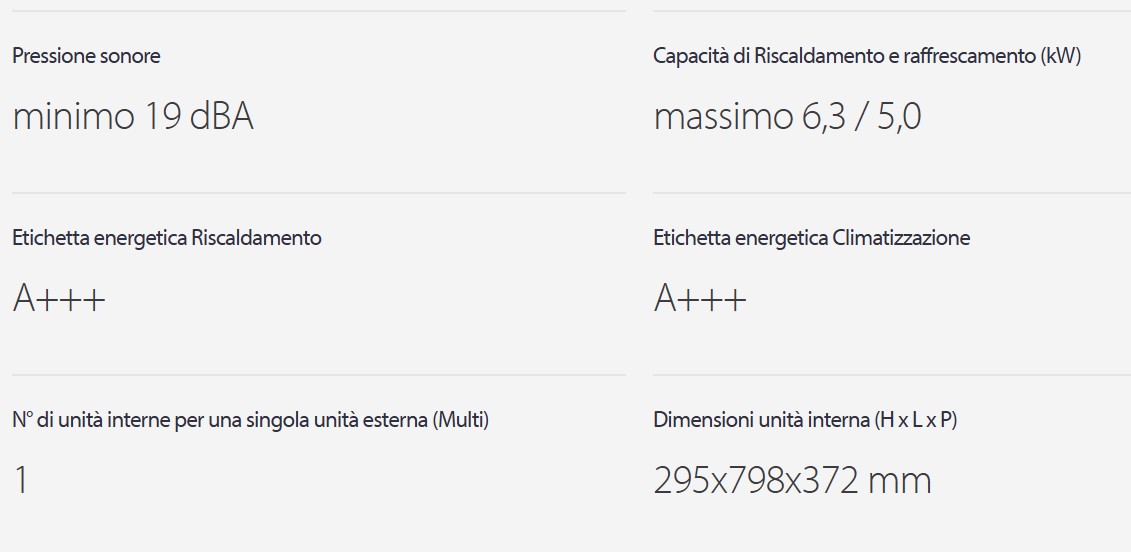This screenshot has height=552, width=1131.
Task: Click the 295x798x372 mm dimensions value
Action: click(792, 481)
